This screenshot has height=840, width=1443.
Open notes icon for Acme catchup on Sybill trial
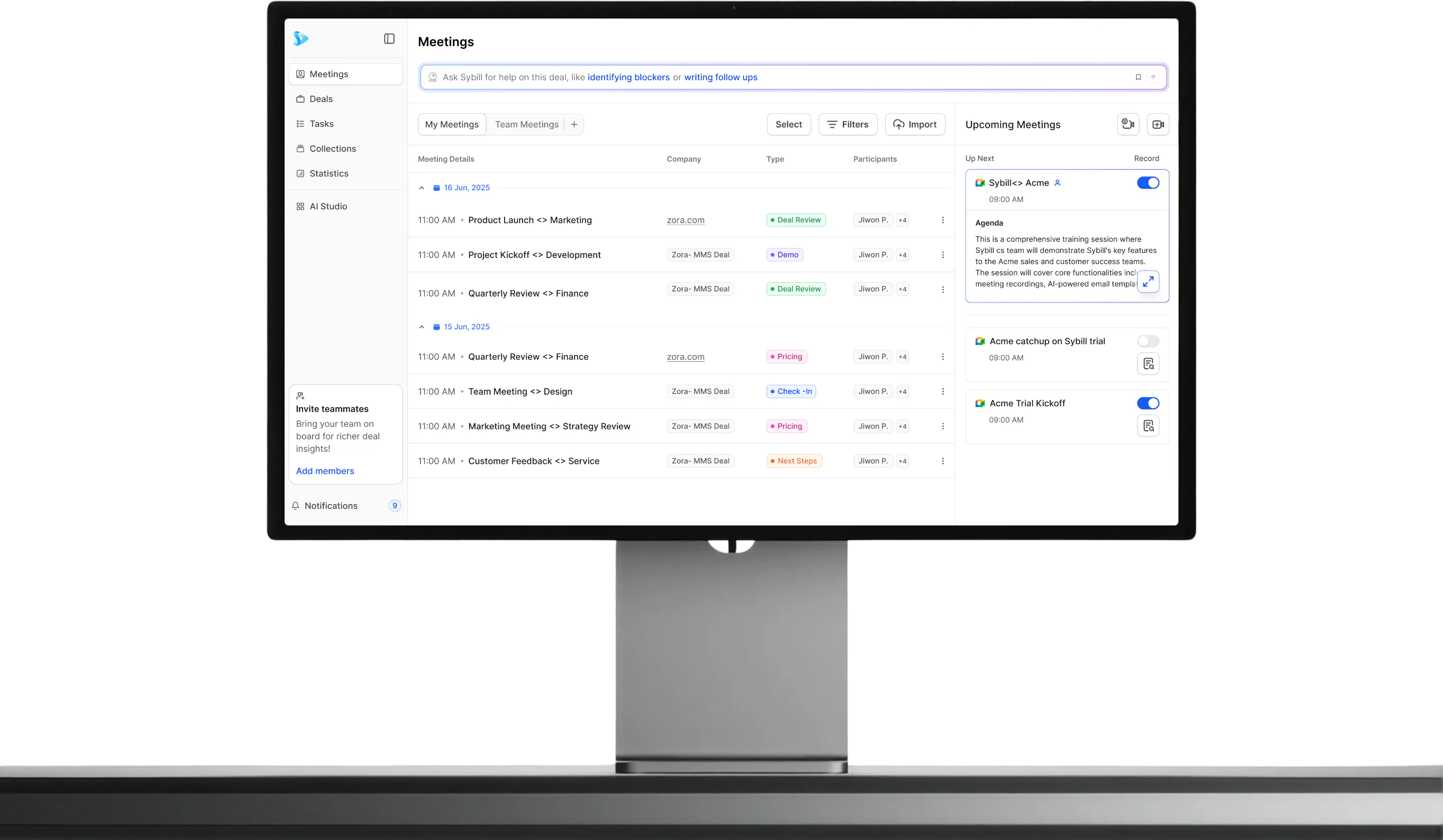tap(1148, 364)
